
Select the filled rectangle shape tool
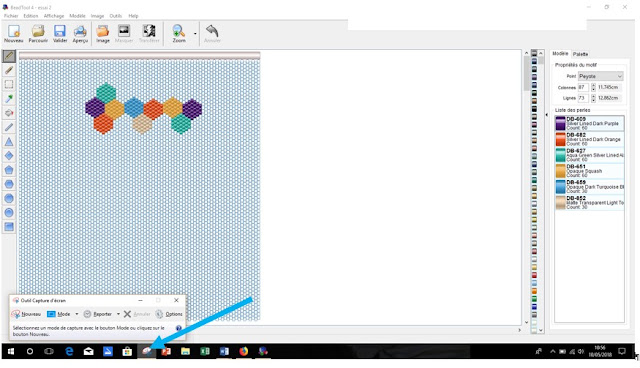pos(9,227)
